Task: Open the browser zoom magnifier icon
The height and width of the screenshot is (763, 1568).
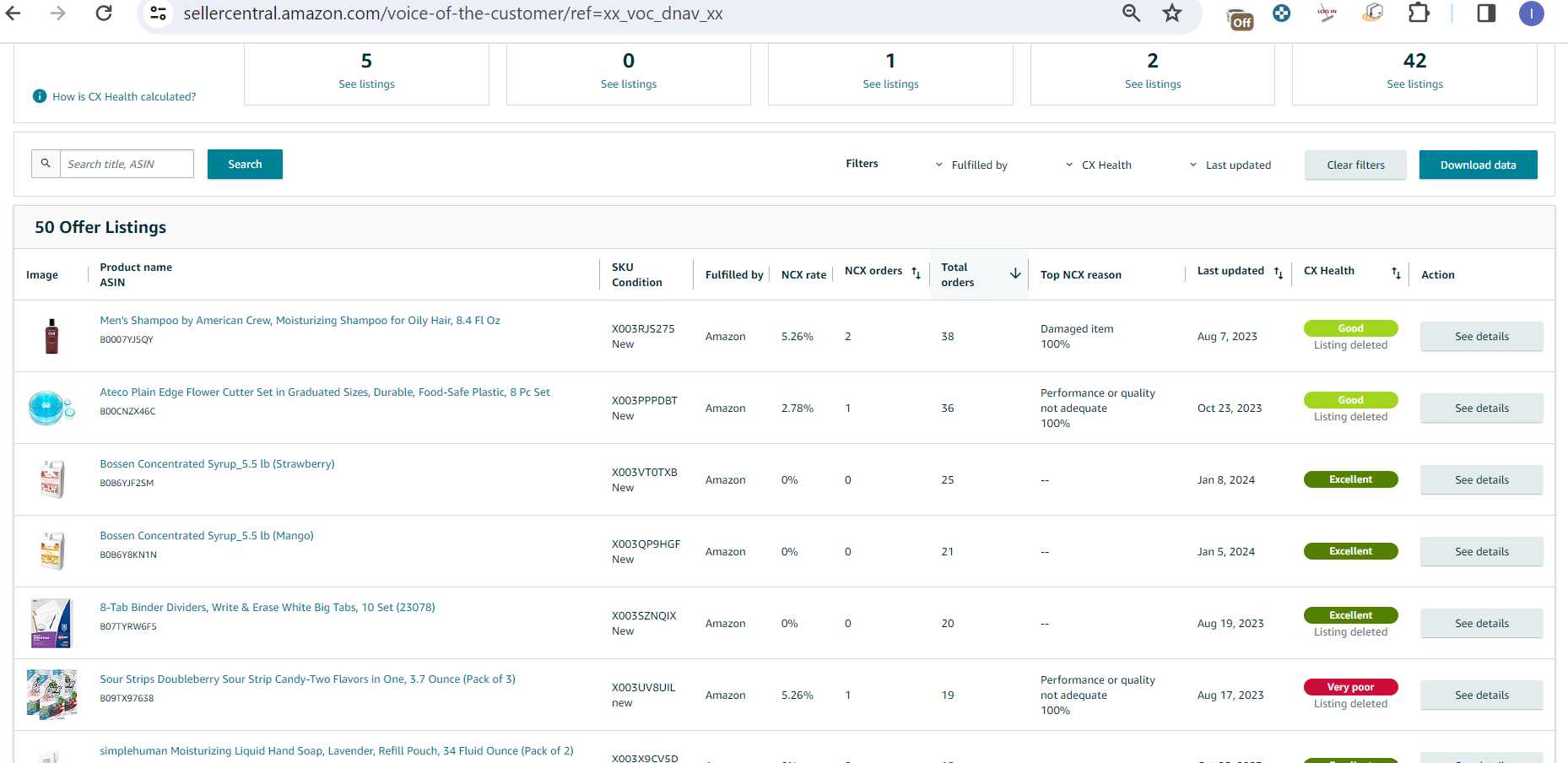Action: 1131,14
